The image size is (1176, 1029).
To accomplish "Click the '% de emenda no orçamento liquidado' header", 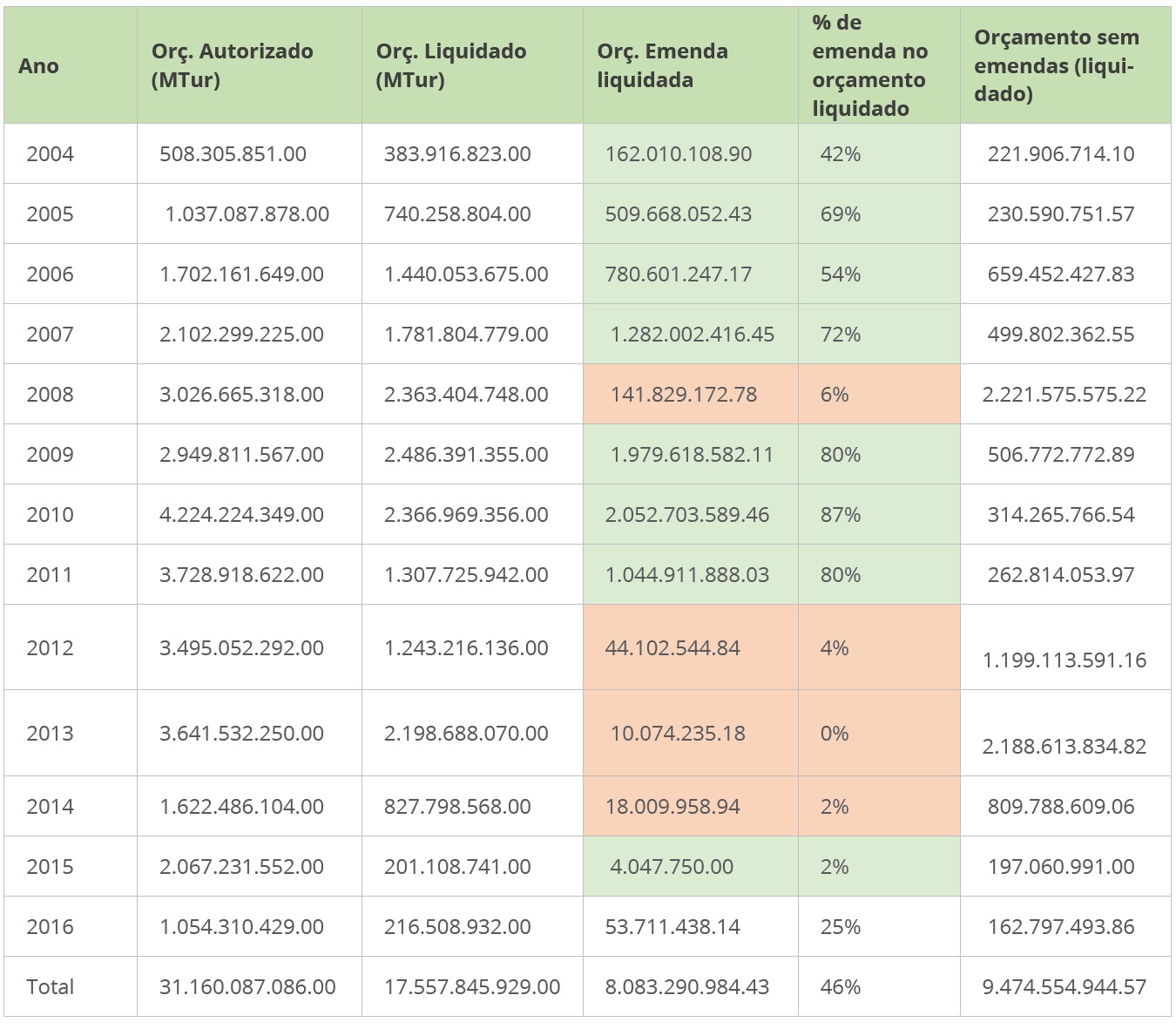I will [868, 66].
